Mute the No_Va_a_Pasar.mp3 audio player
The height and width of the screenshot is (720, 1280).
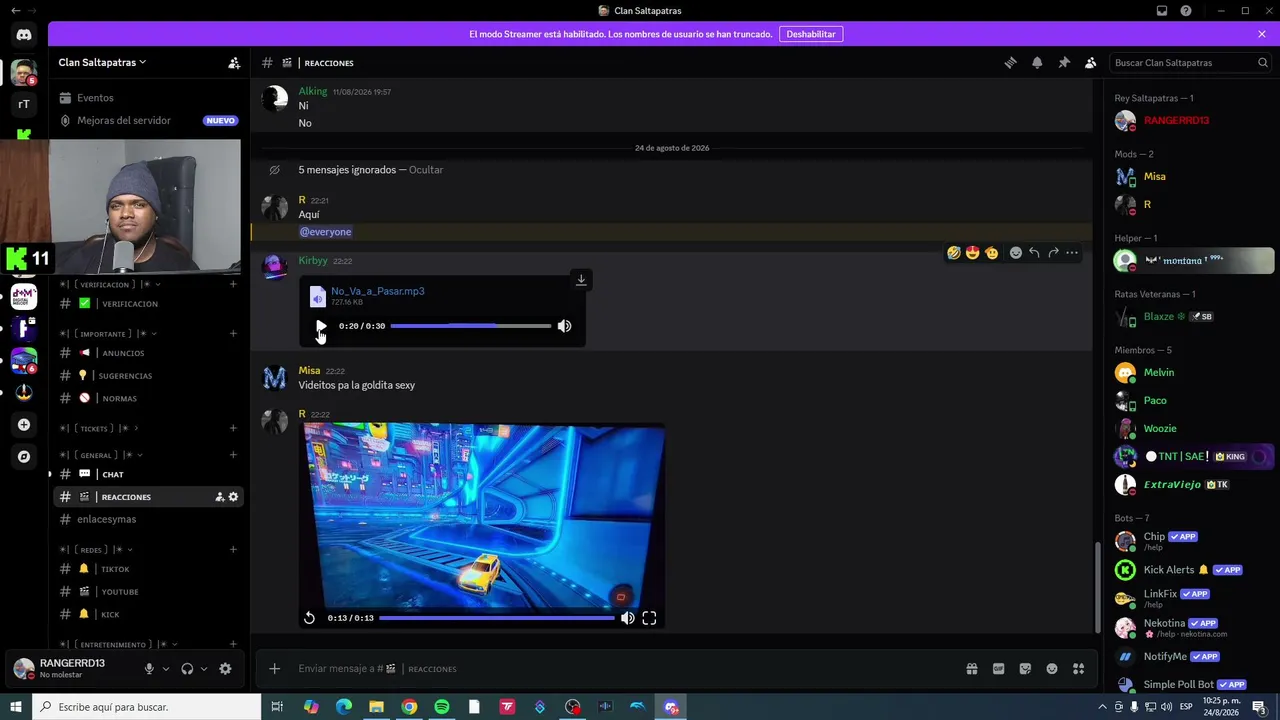(x=564, y=326)
